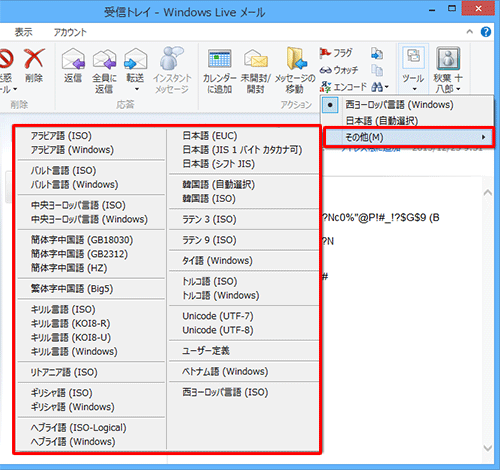
Task: Click the Delete (削除) red X icon
Action: click(34, 59)
